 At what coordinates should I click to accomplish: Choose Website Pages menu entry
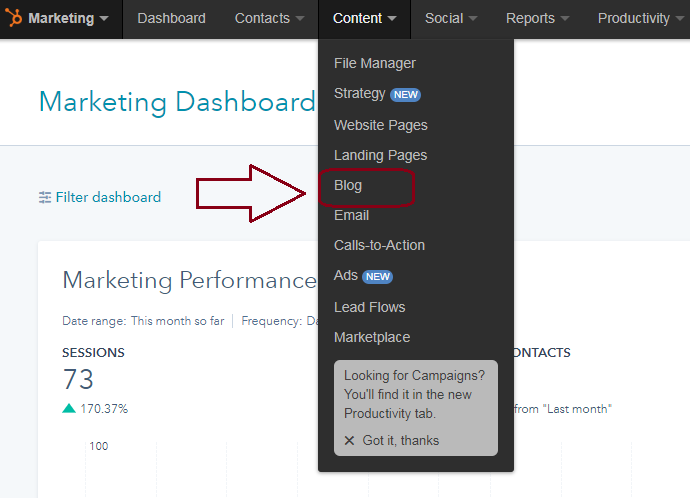pos(381,125)
